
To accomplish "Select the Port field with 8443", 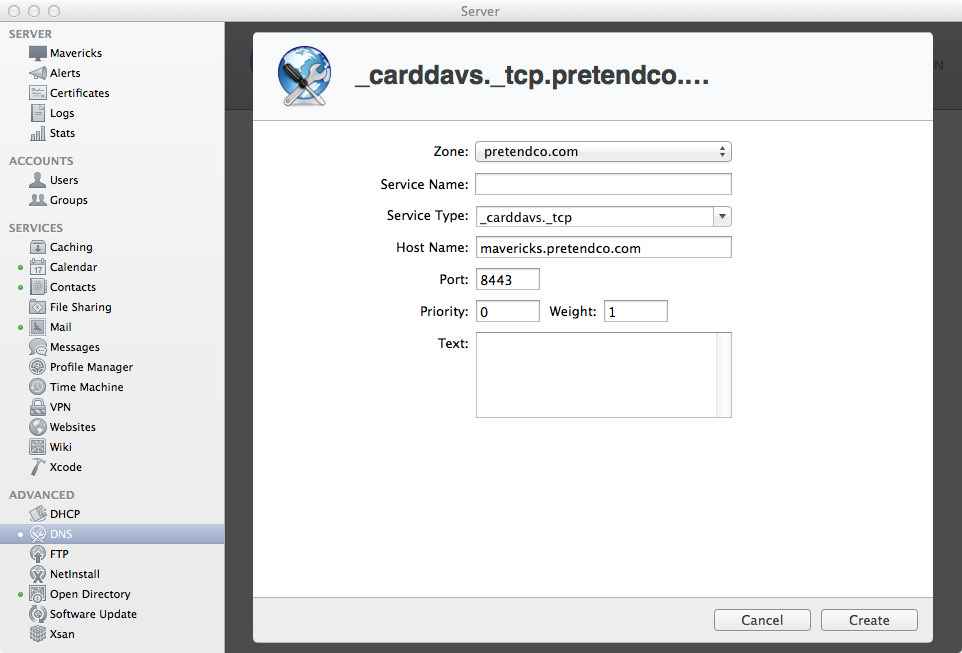I will pyautogui.click(x=508, y=279).
